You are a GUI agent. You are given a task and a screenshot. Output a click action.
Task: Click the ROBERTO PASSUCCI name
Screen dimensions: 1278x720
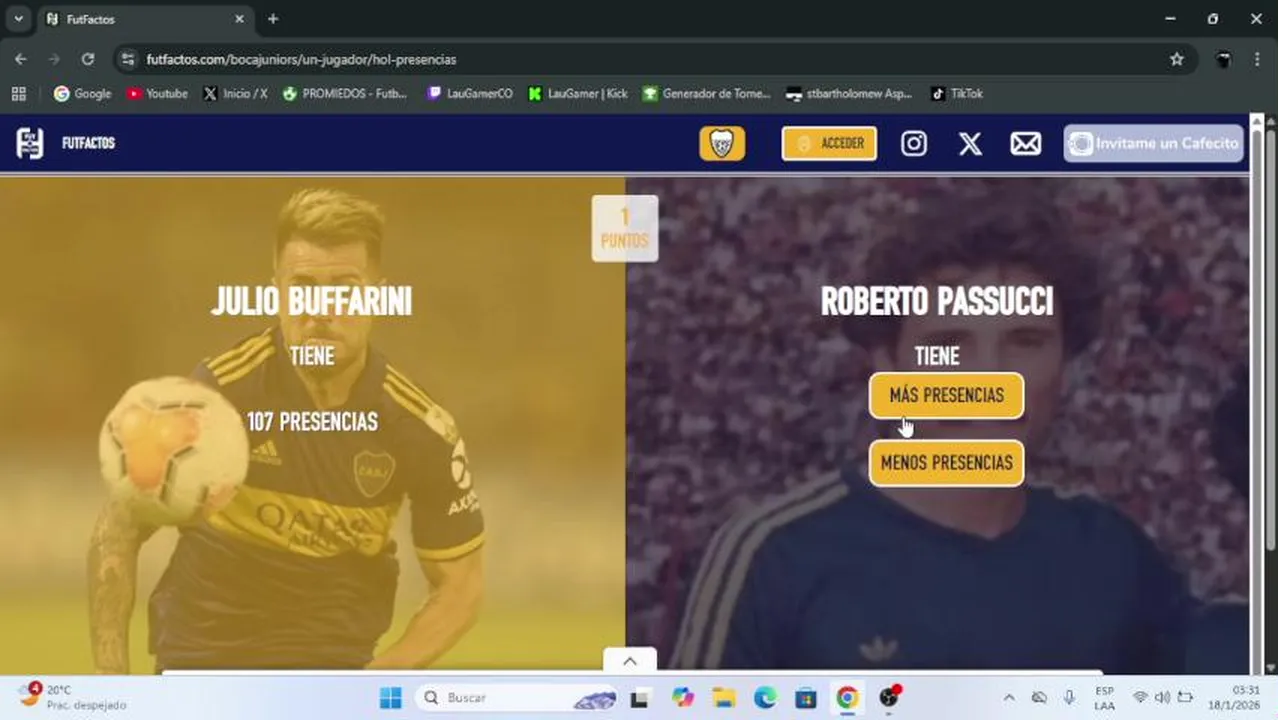click(x=937, y=301)
